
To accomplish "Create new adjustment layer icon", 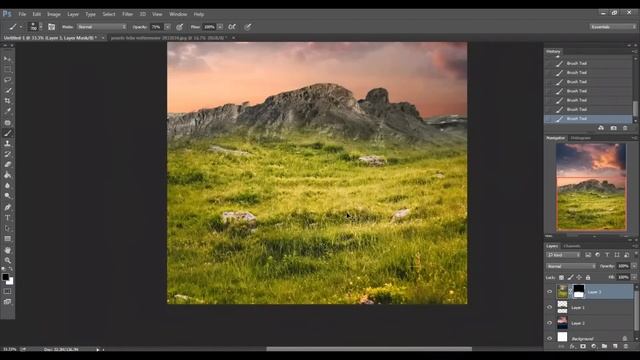I will pos(593,346).
